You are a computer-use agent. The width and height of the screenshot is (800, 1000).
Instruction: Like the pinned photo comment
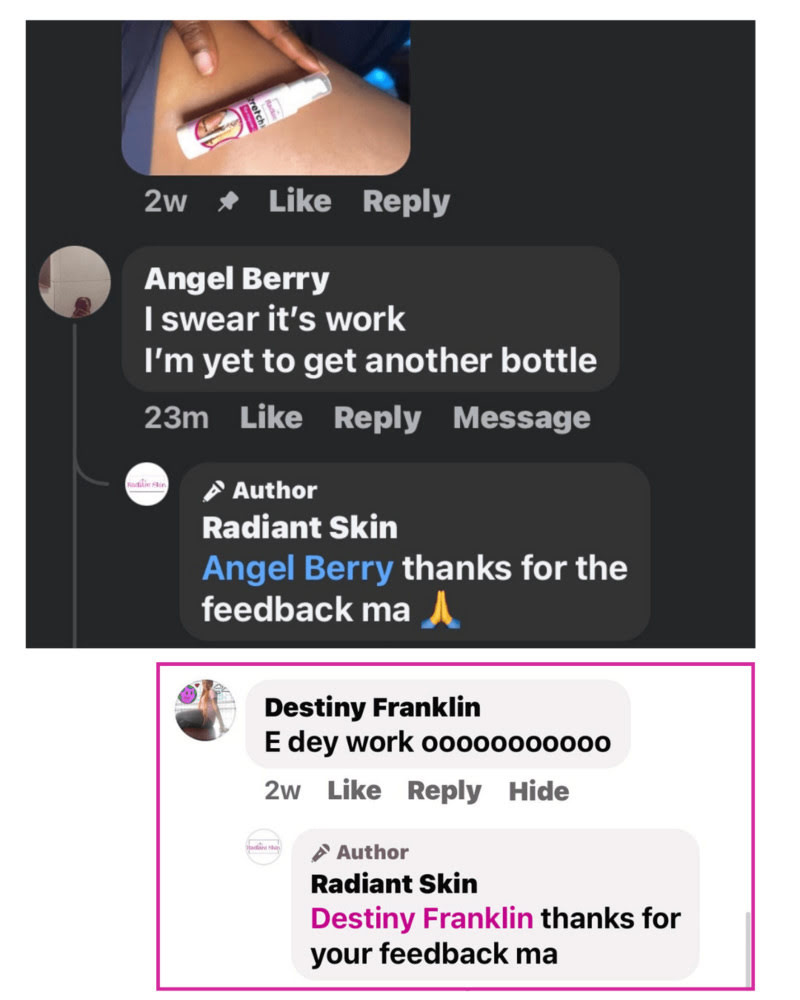(x=300, y=202)
